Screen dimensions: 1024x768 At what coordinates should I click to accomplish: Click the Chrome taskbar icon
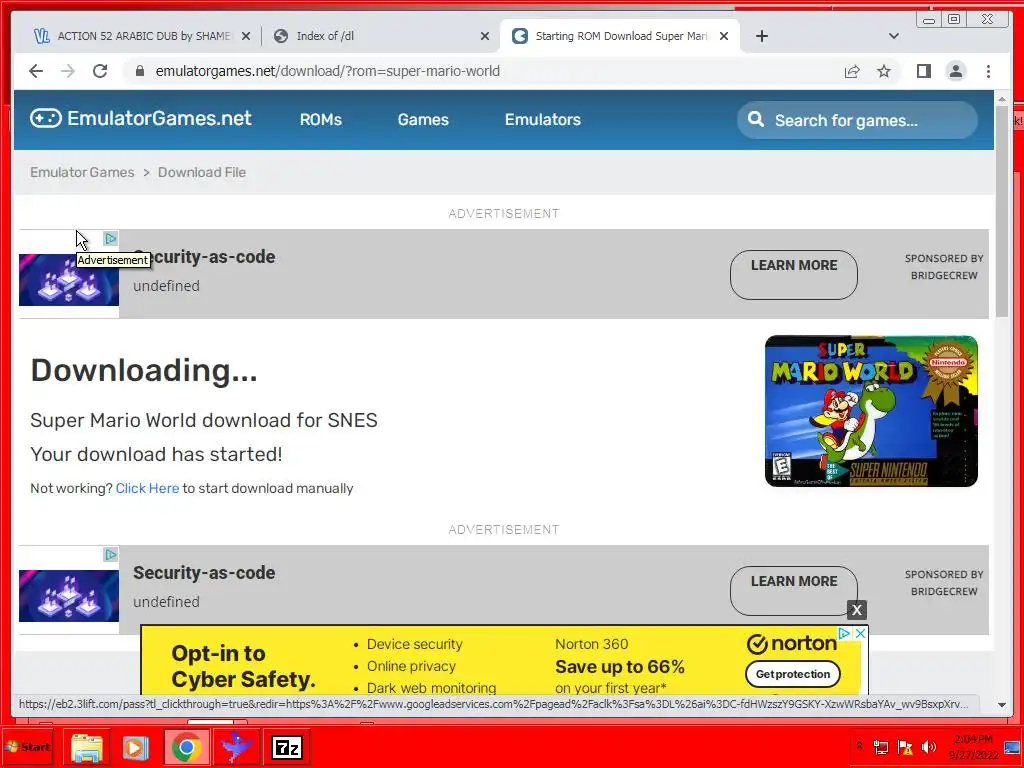pos(186,747)
